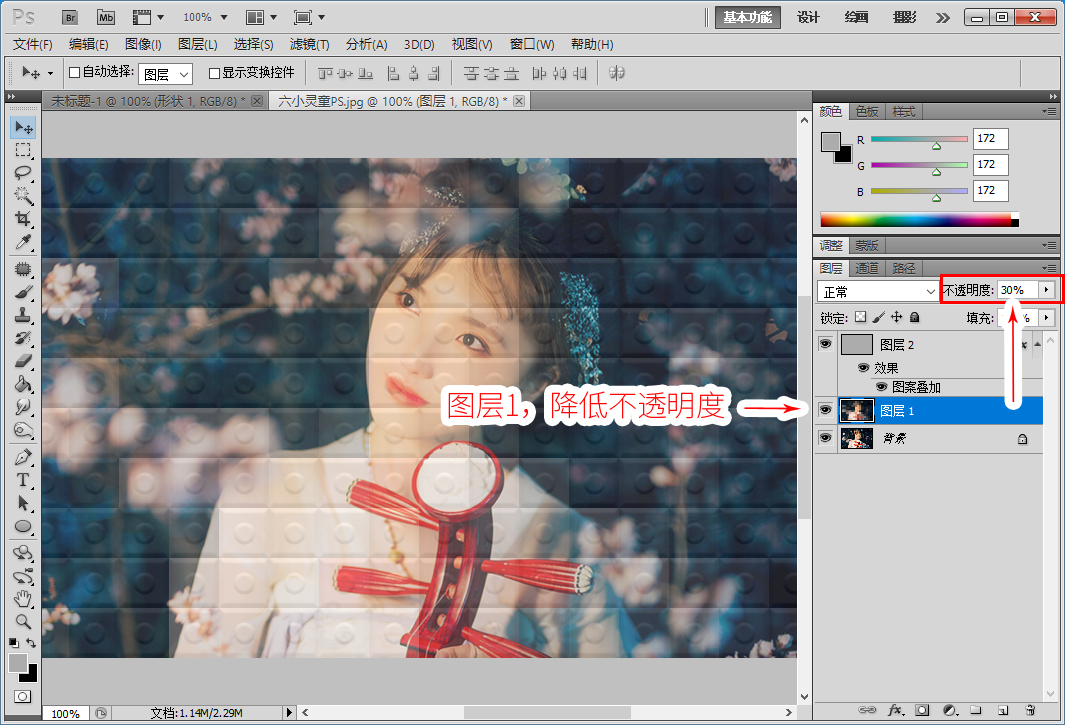This screenshot has width=1065, height=725.
Task: Toggle Quick Mask mode icon
Action: point(22,696)
